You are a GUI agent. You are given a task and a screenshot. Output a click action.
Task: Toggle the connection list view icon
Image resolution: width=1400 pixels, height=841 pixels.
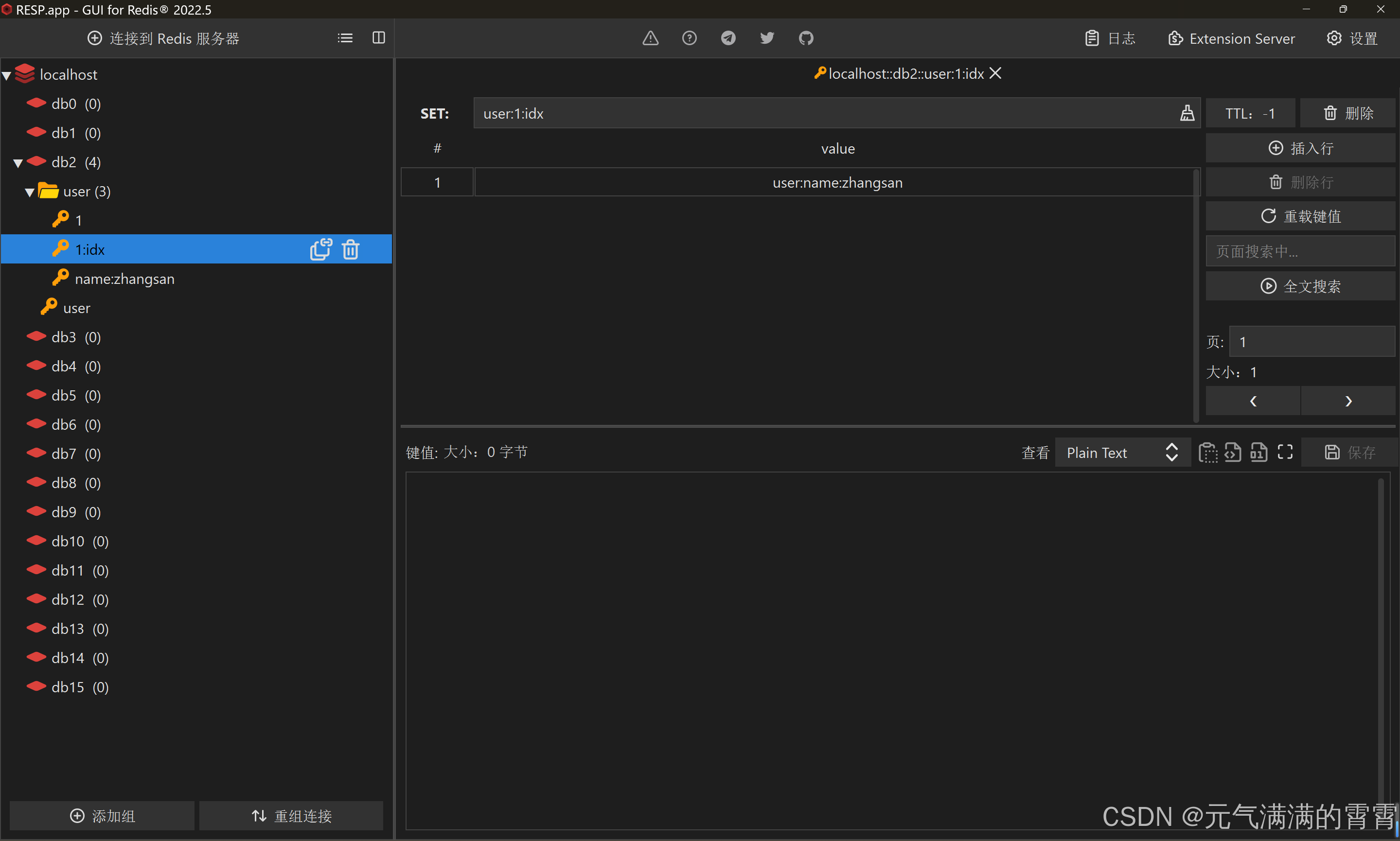[345, 38]
